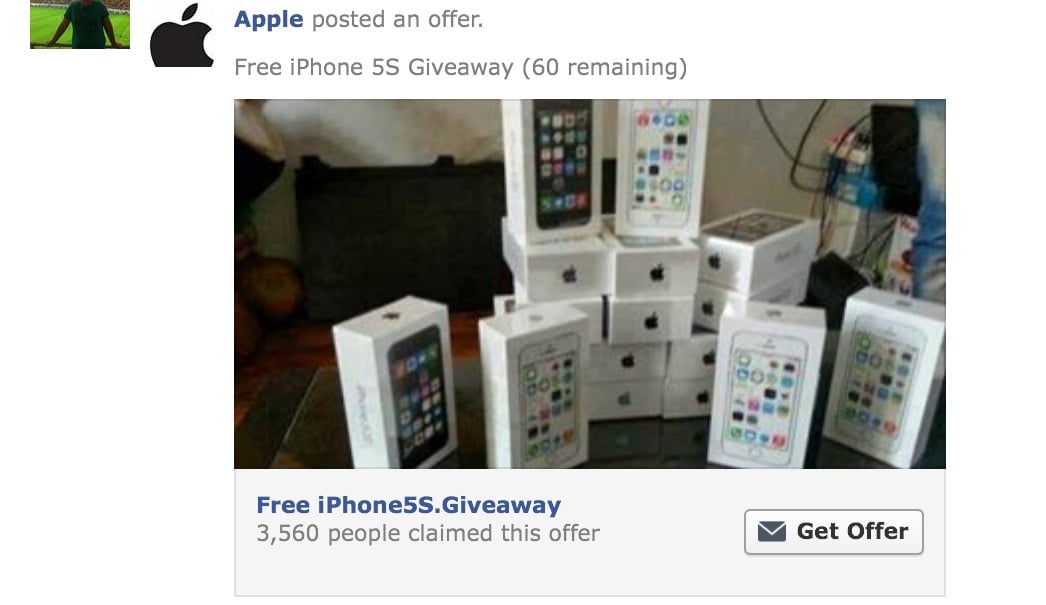1046x605 pixels.
Task: Click the black Apple logo profile picture
Action: (181, 35)
